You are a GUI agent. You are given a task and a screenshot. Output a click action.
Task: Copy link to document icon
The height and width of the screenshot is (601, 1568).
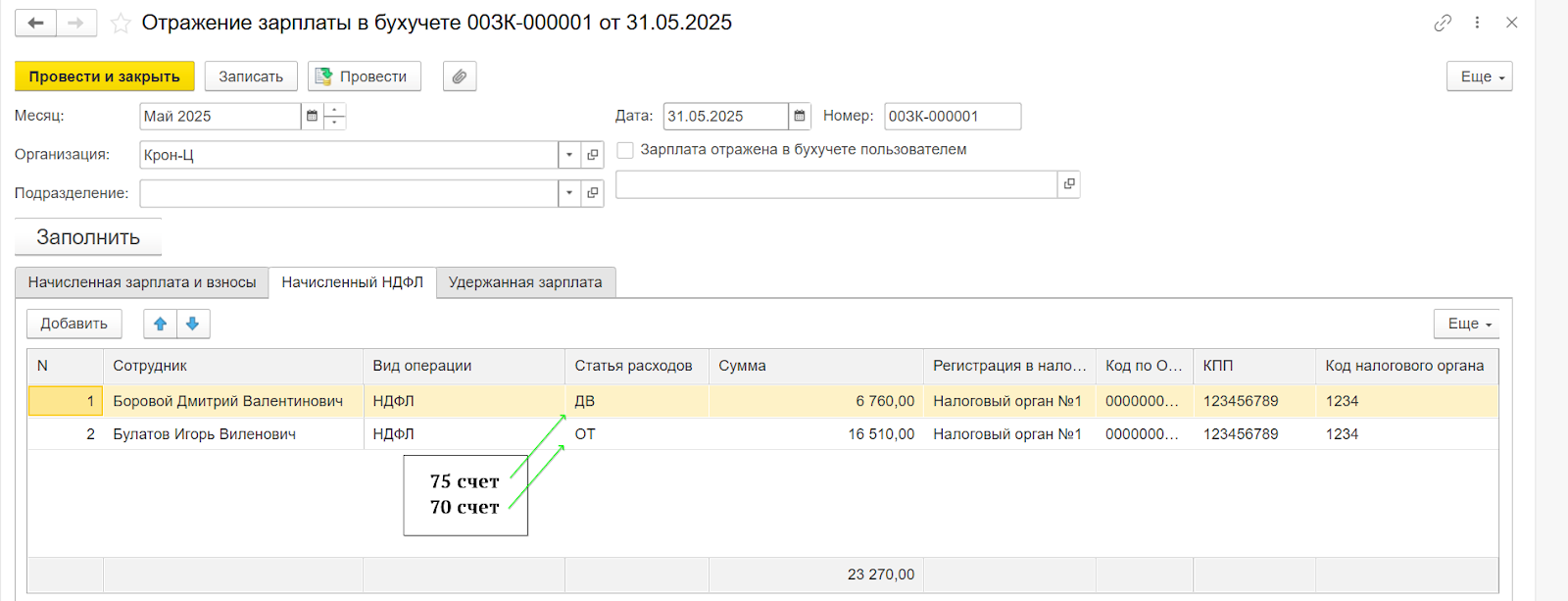[1442, 23]
